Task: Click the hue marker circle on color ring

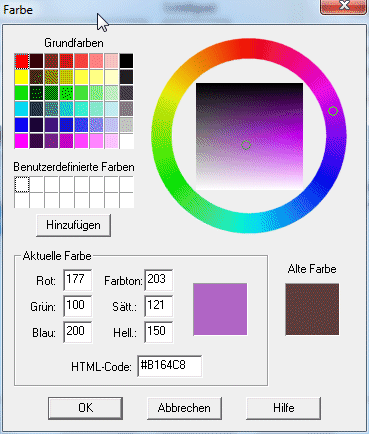Action: coord(333,111)
